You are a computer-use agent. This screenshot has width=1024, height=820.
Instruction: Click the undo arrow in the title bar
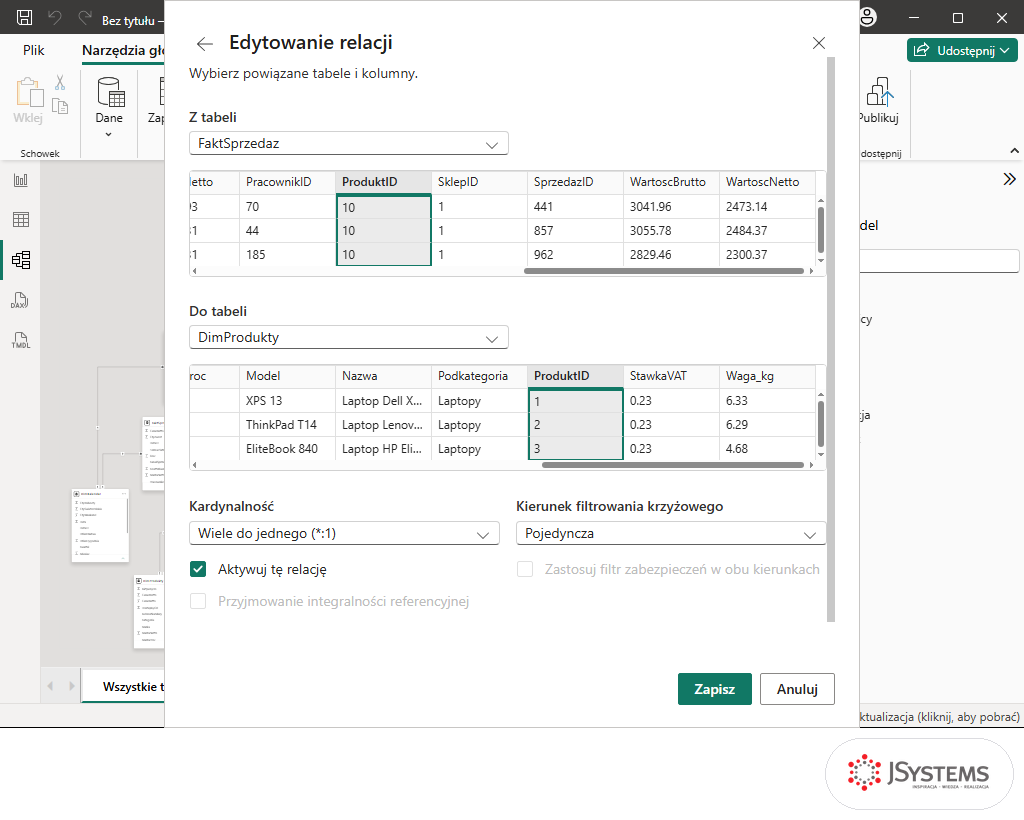[55, 18]
